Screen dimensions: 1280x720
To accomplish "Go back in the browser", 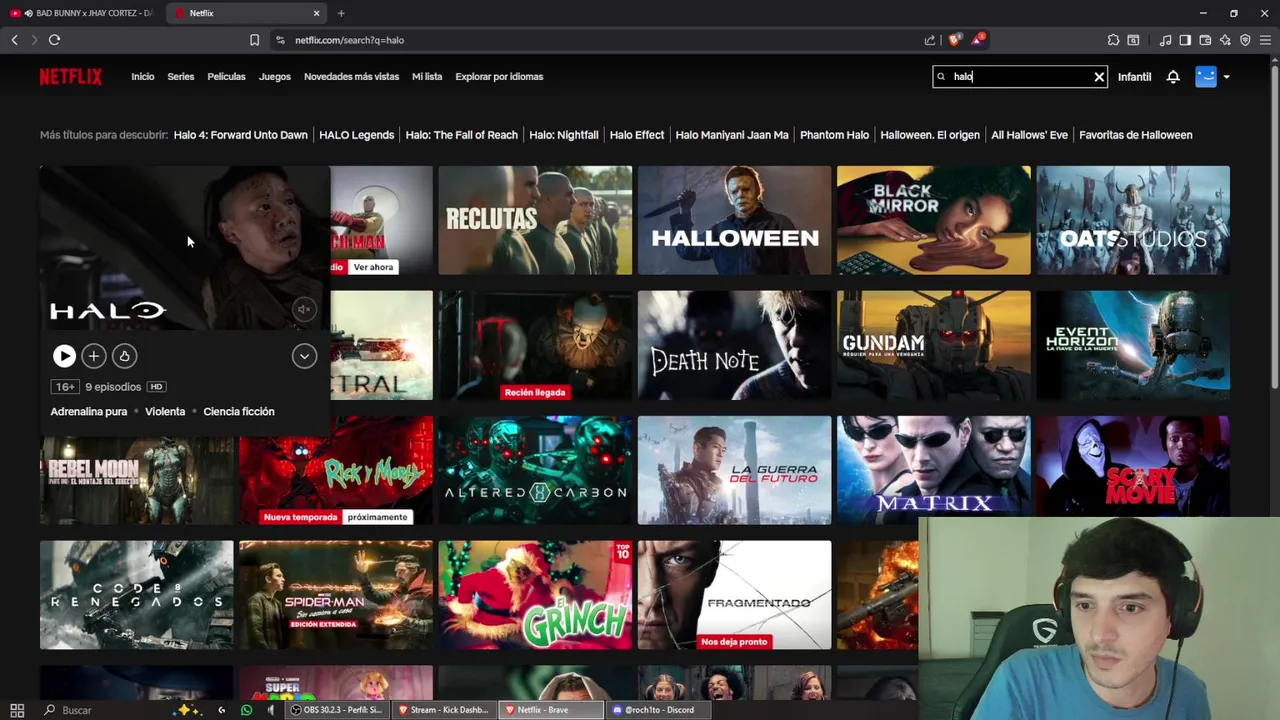I will pyautogui.click(x=14, y=40).
